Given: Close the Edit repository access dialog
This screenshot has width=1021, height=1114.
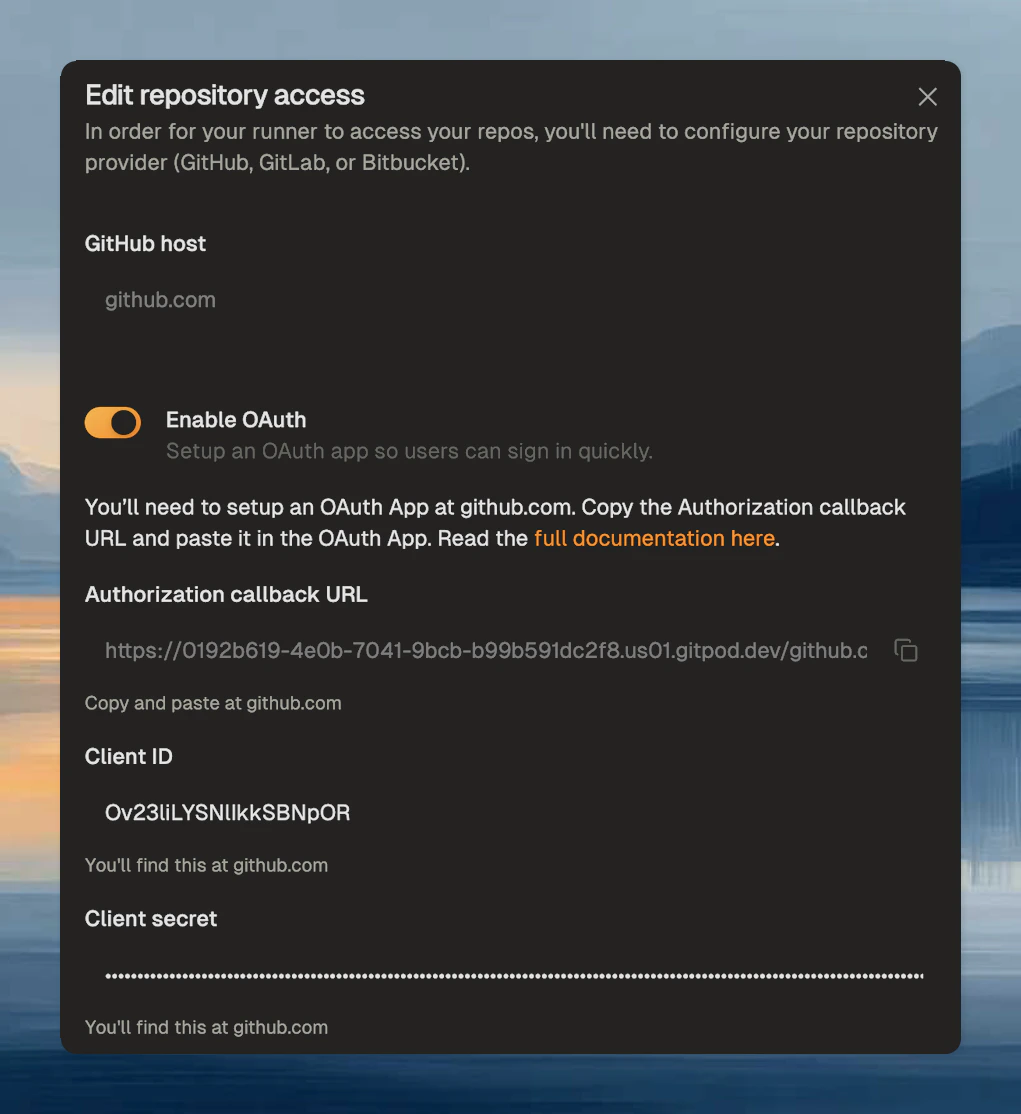Looking at the screenshot, I should pos(927,96).
